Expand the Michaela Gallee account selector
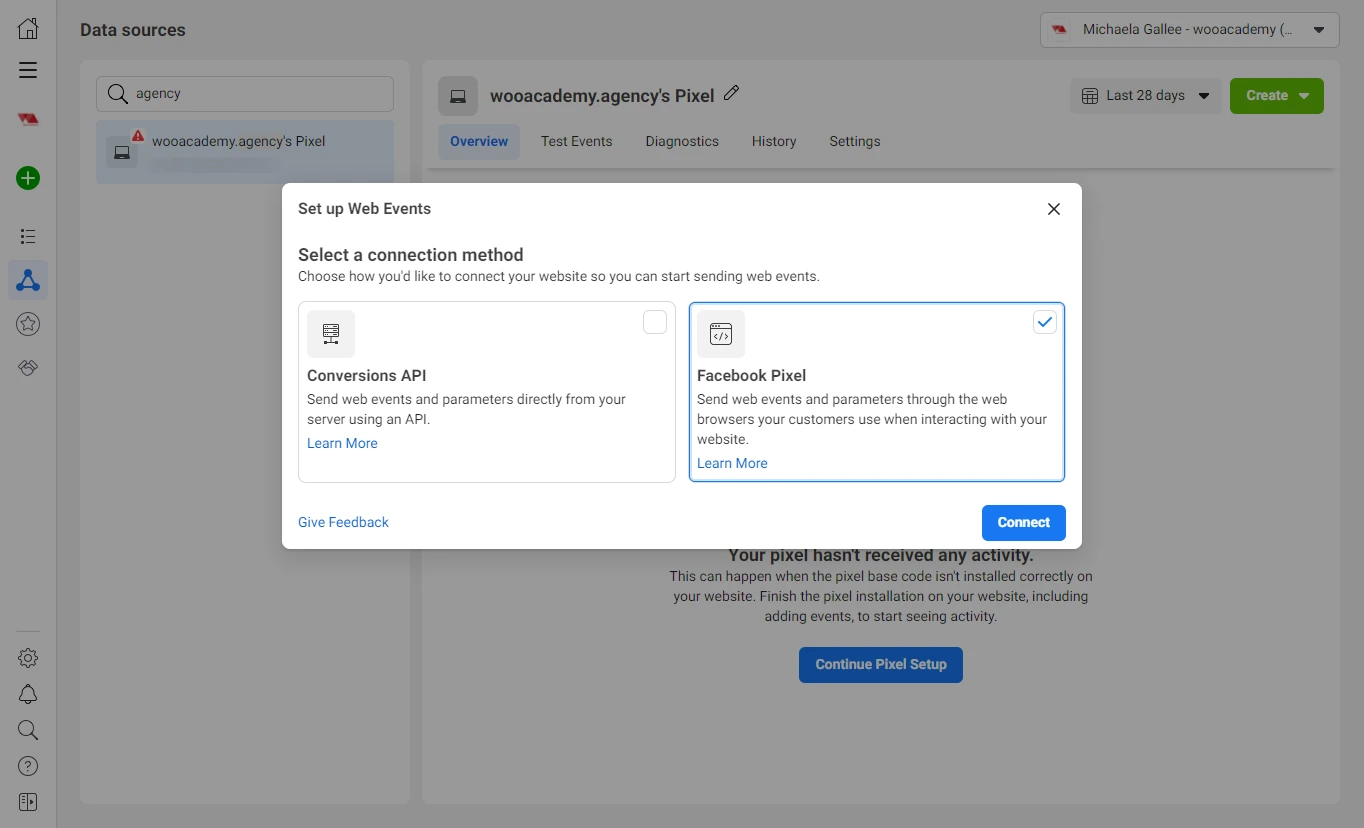 (x=1189, y=30)
